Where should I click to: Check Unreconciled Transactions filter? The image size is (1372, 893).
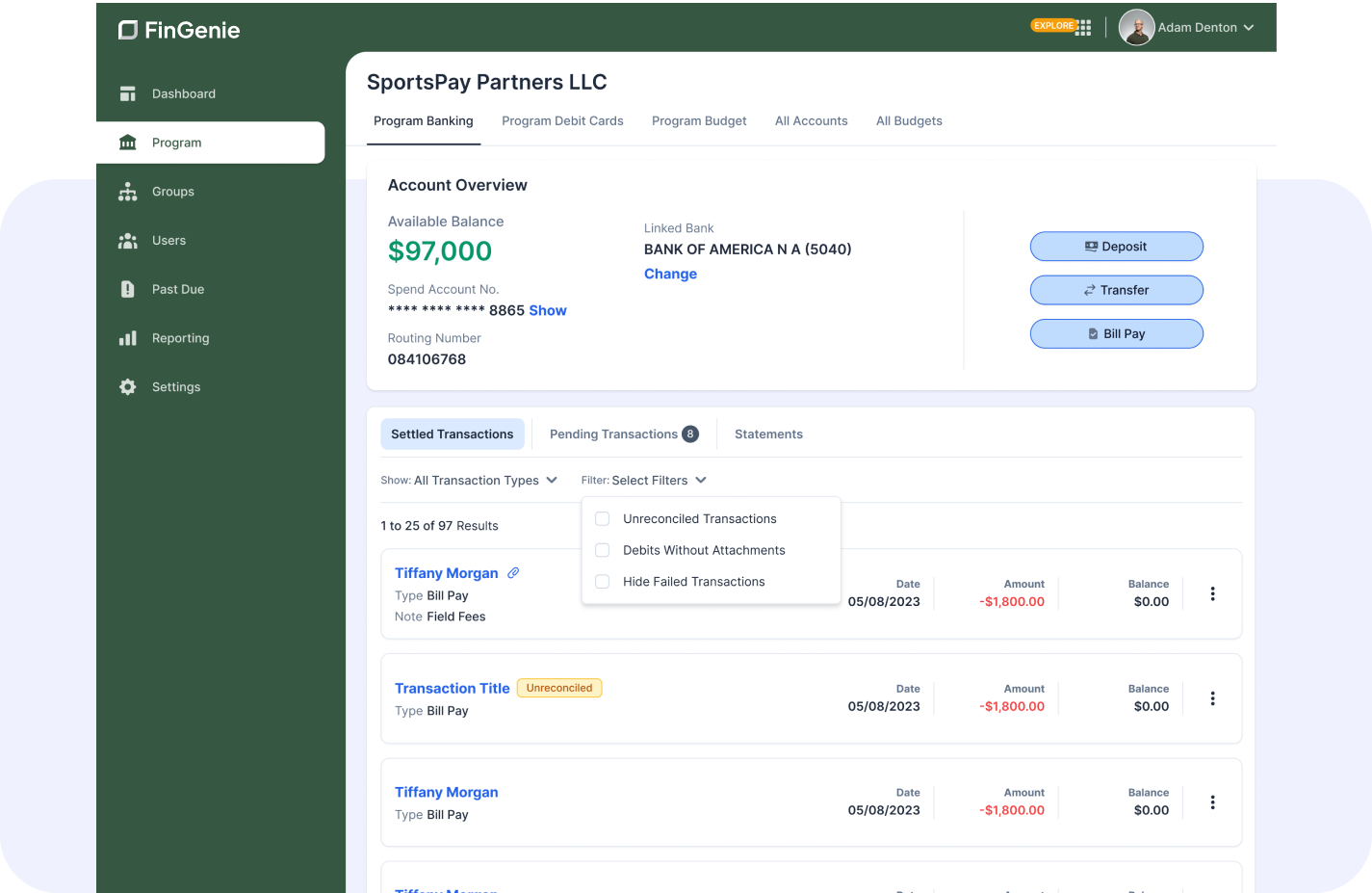[603, 519]
